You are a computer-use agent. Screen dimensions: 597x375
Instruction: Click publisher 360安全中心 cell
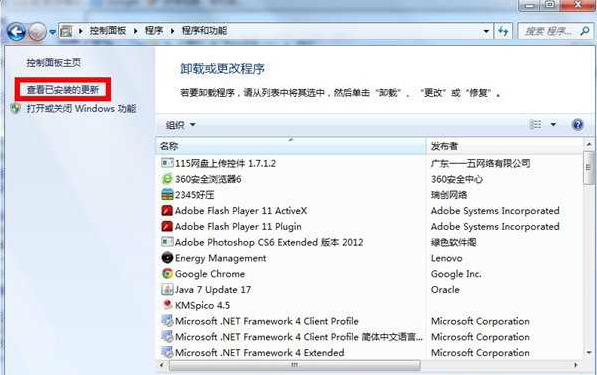click(x=457, y=179)
